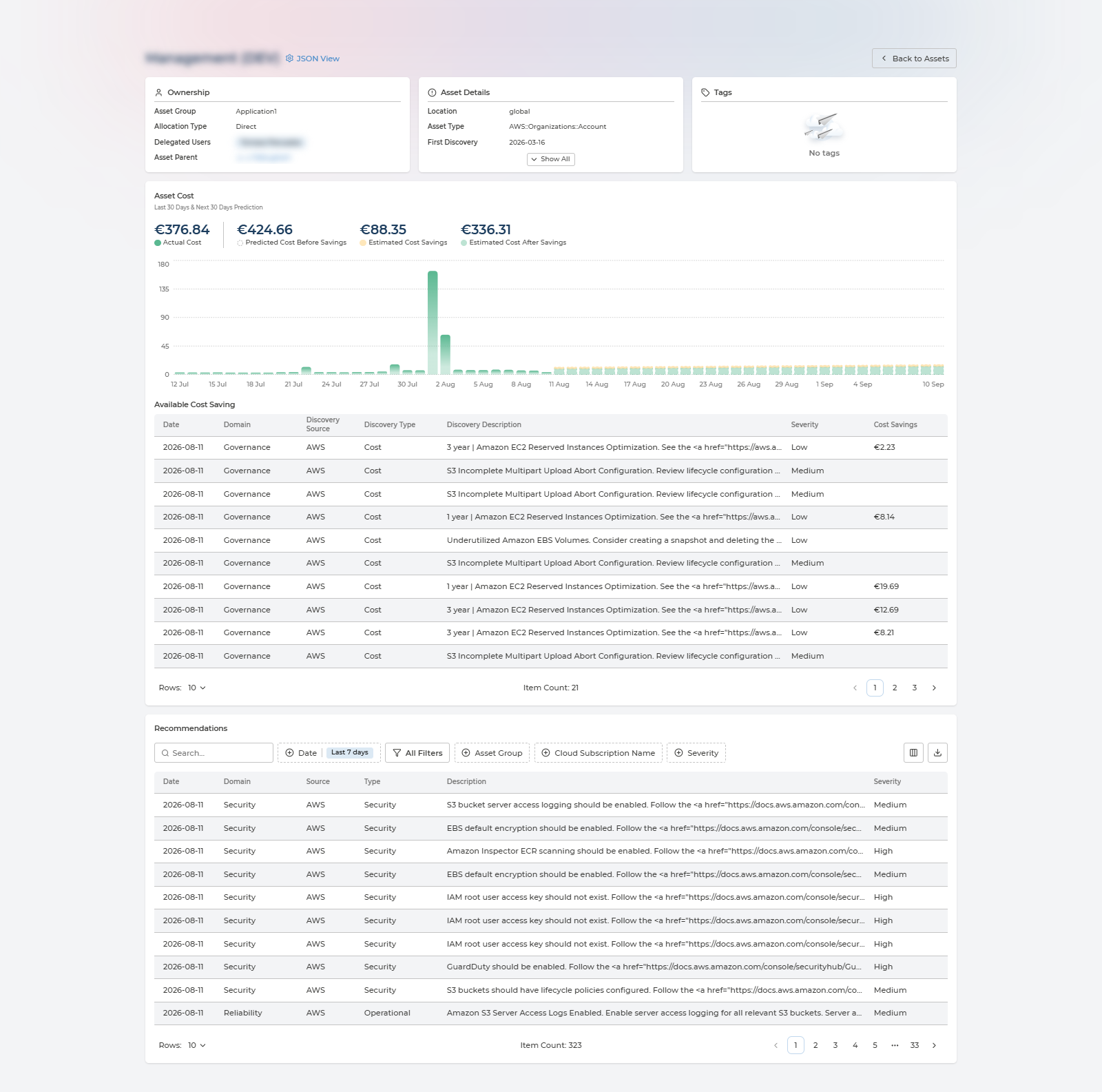Screen dimensions: 1102x1092
Task: Jump to recommendations page 33
Action: 915,1045
